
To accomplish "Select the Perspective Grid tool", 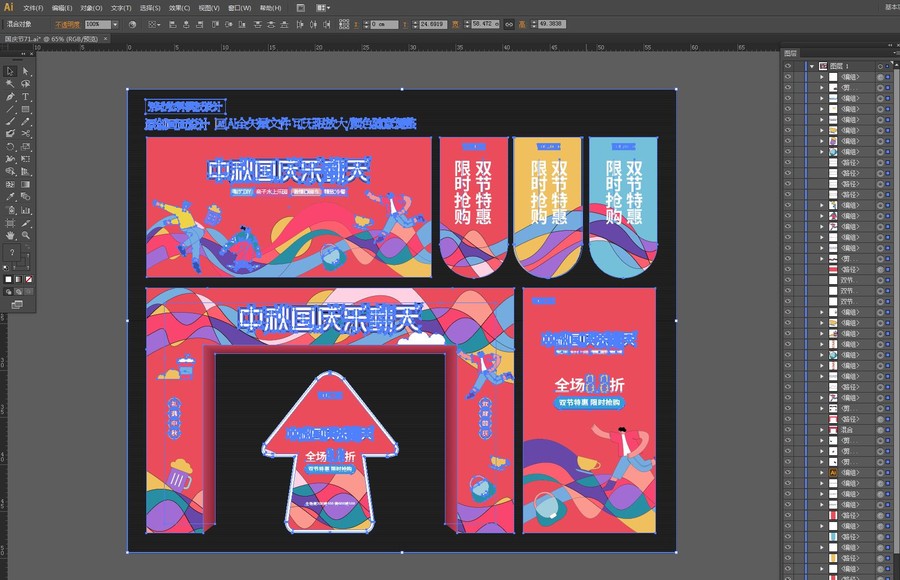I will click(x=25, y=172).
